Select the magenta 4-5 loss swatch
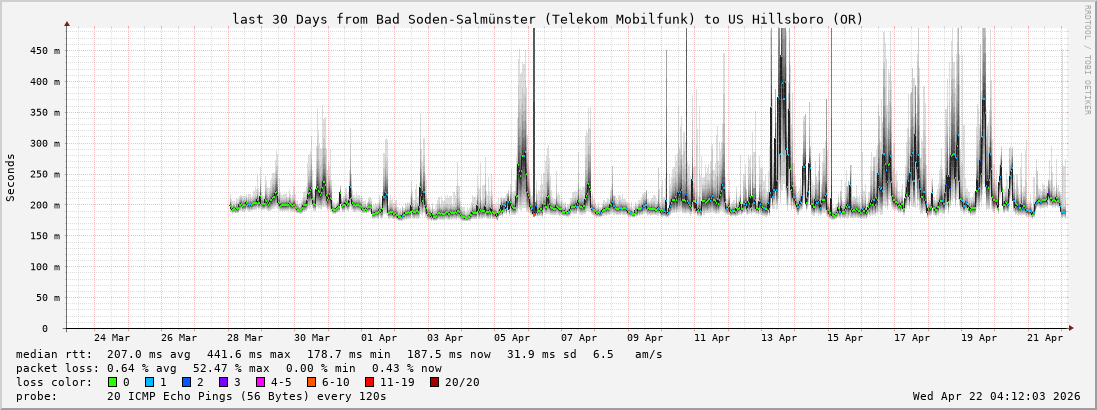This screenshot has height=410, width=1097. coord(261,382)
